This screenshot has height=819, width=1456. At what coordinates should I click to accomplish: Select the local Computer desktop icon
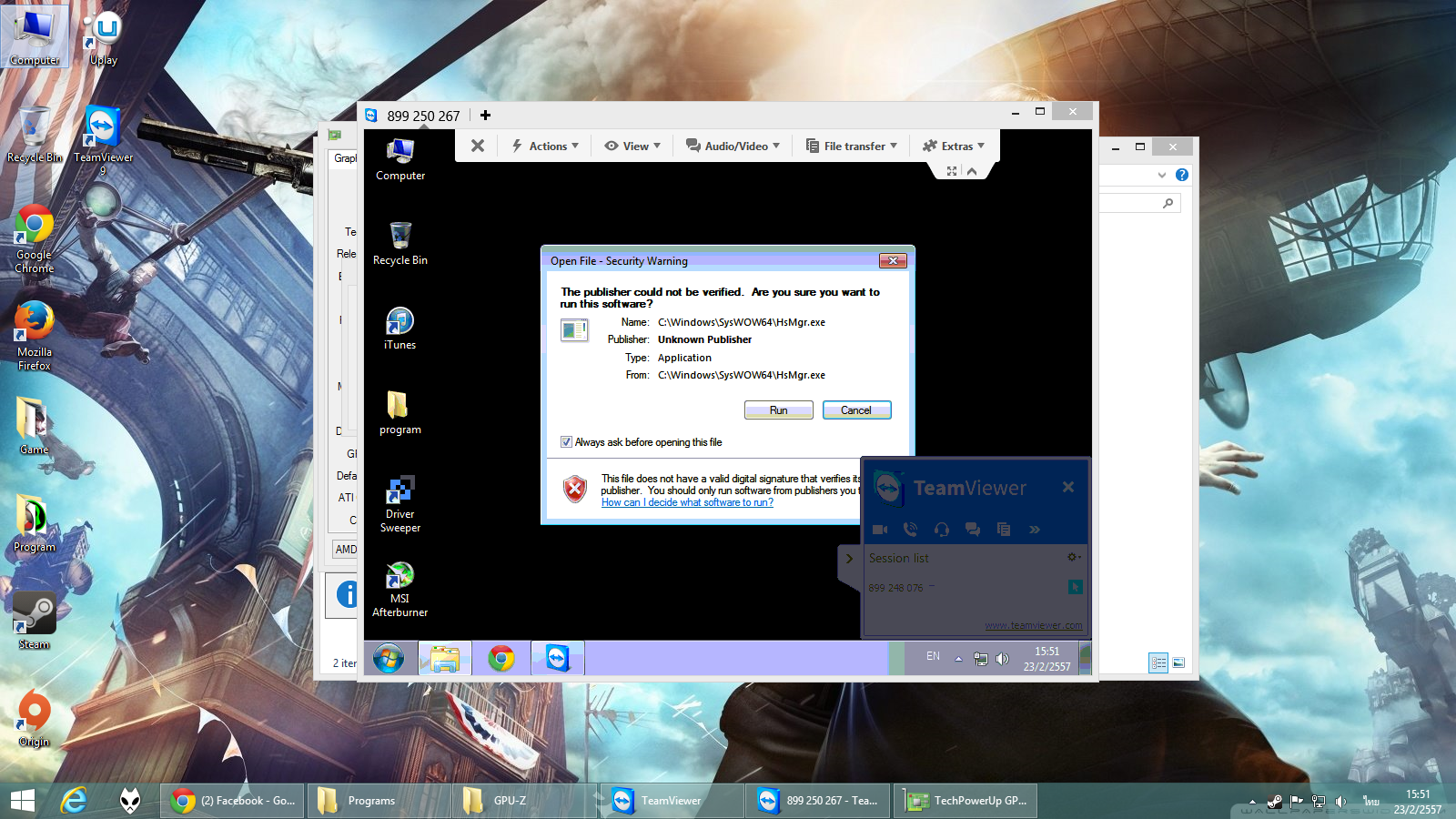tap(35, 36)
